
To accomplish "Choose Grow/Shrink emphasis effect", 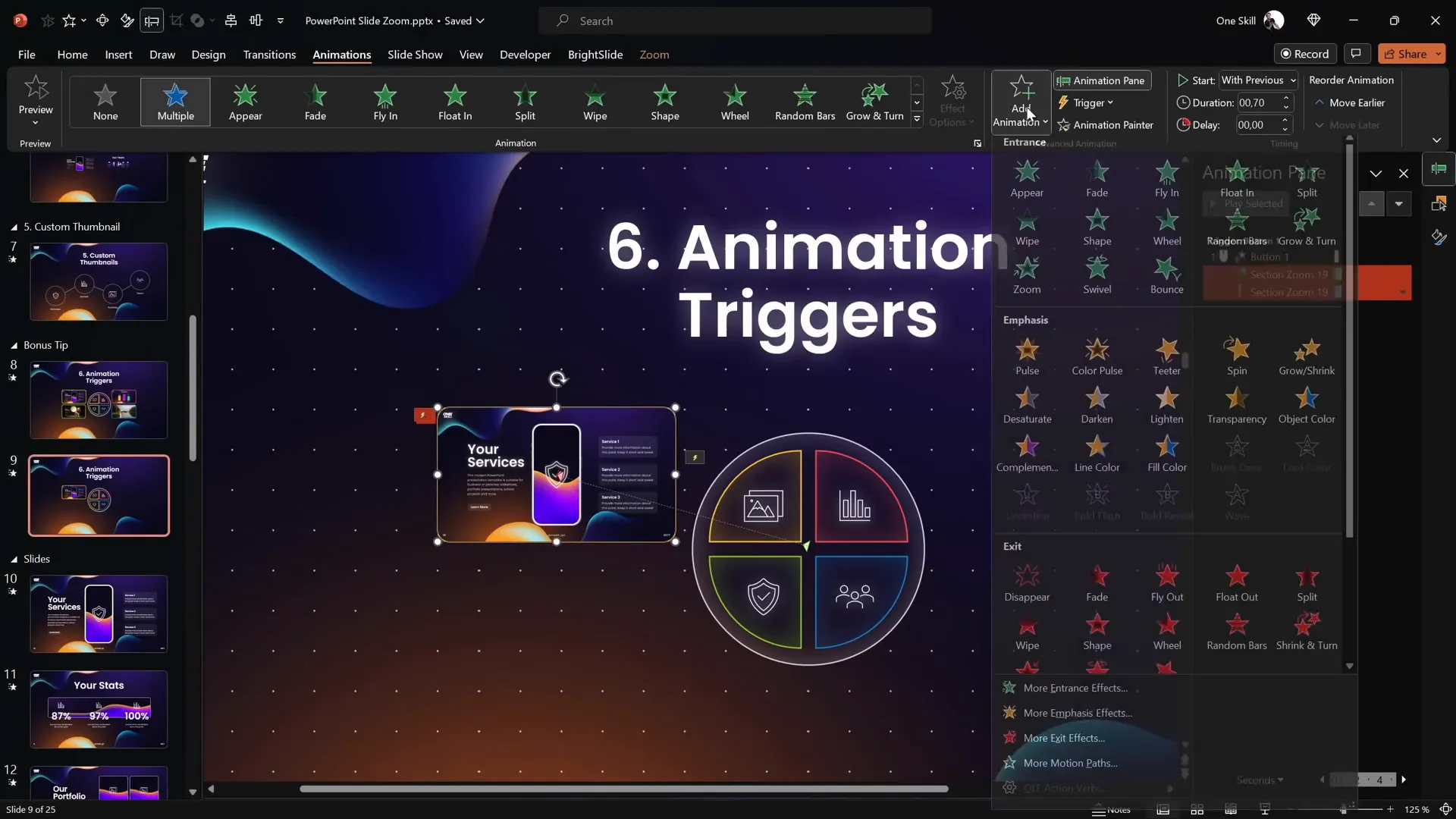I will (1307, 356).
